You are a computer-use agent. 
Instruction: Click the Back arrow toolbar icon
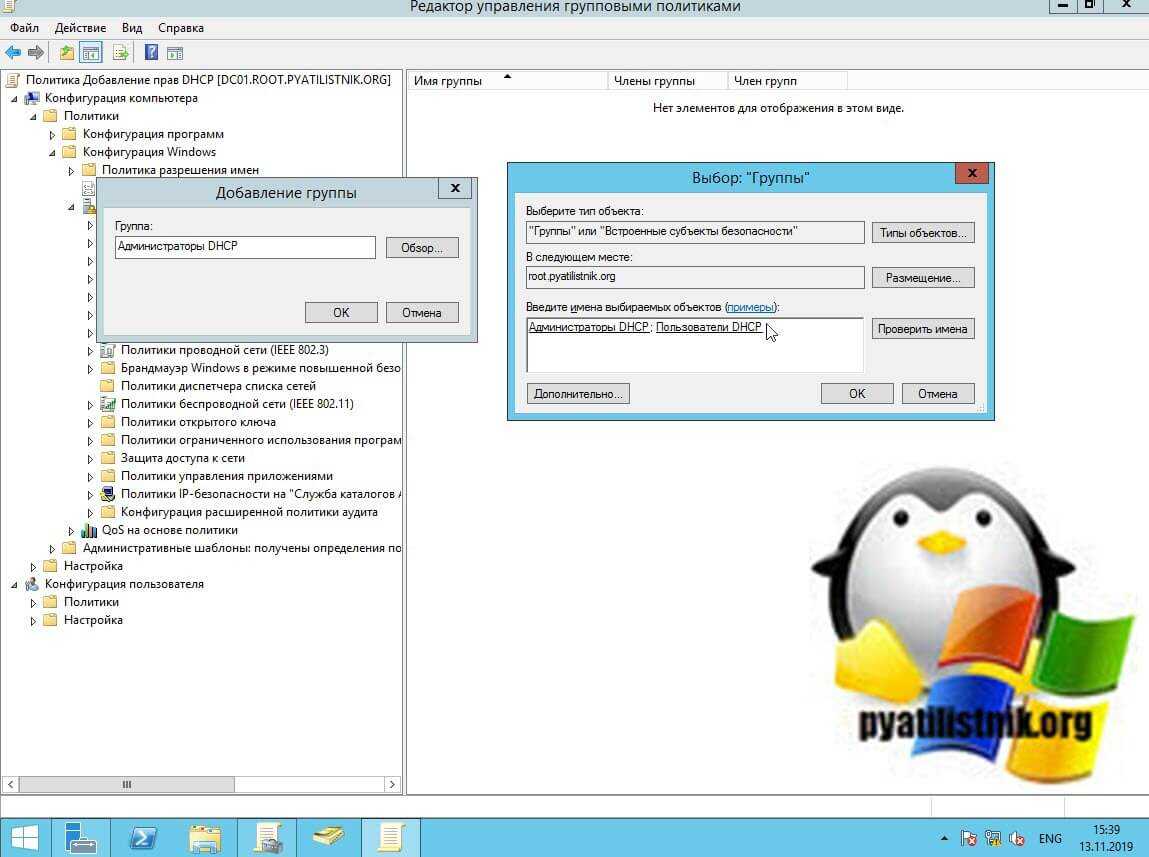coord(13,53)
